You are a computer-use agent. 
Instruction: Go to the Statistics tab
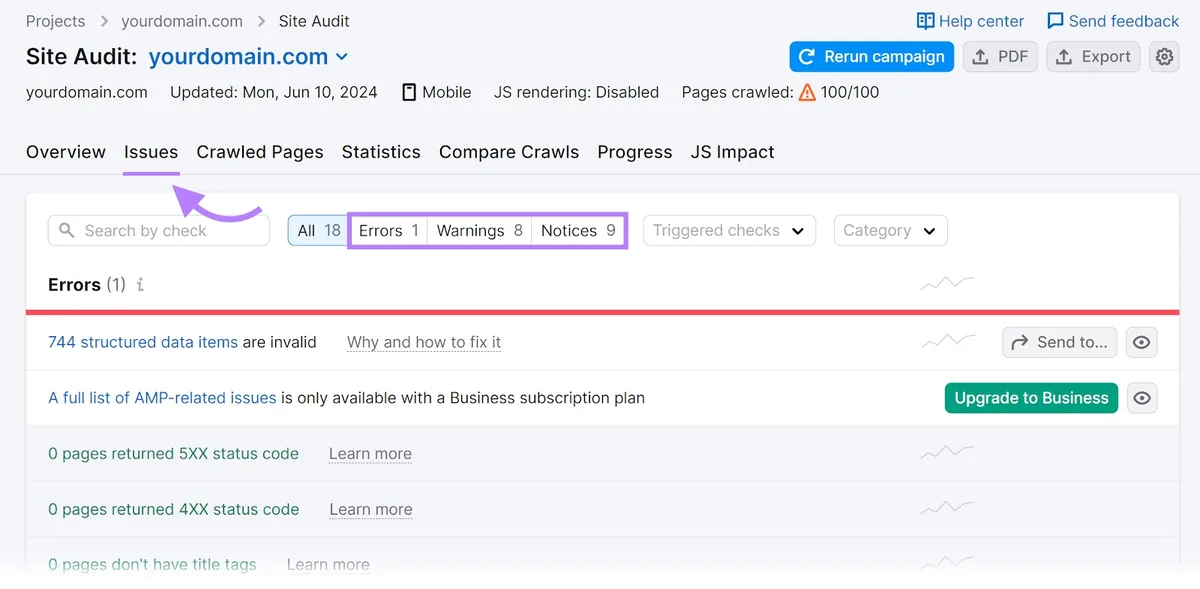(381, 152)
